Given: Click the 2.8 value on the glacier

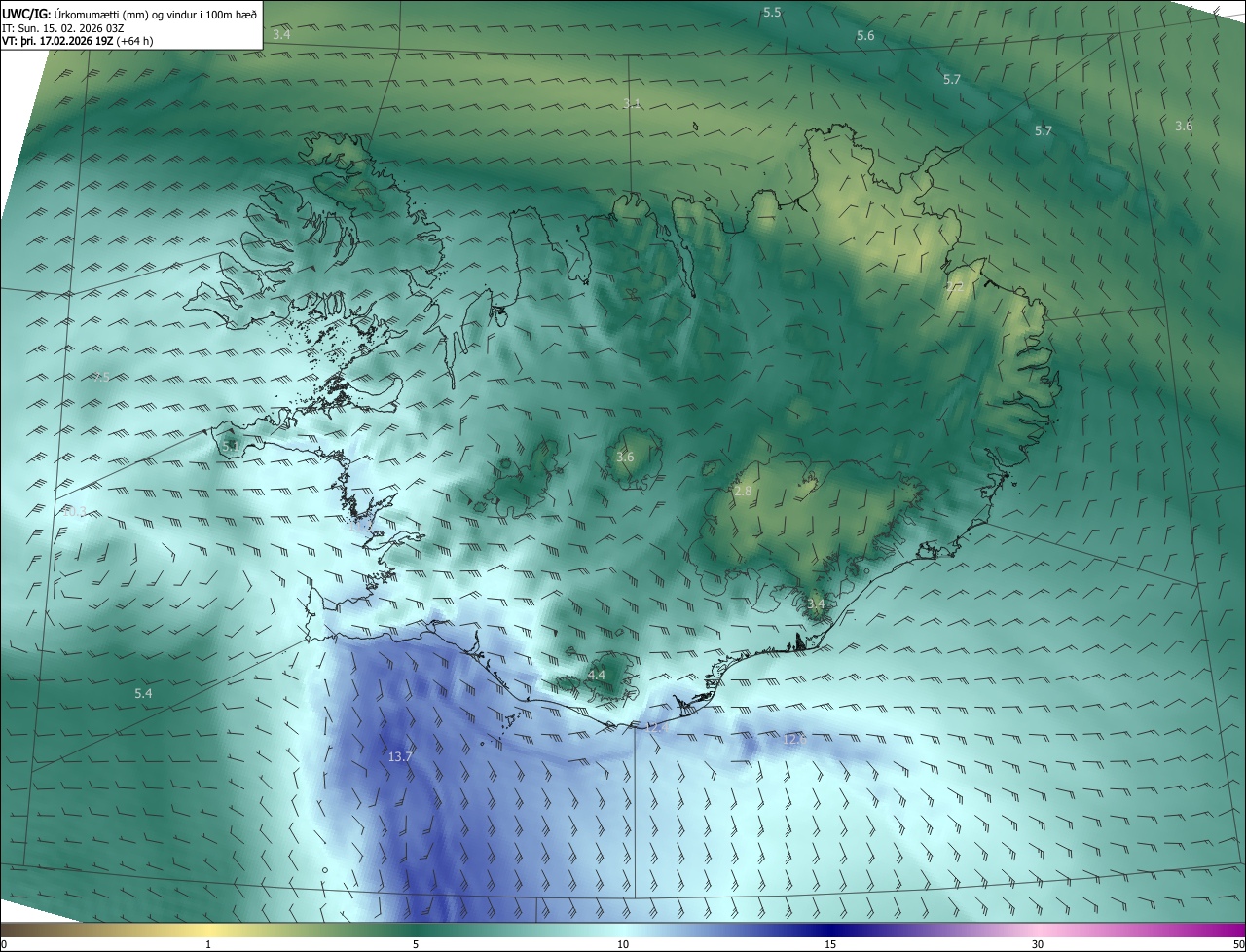Looking at the screenshot, I should click(x=743, y=491).
